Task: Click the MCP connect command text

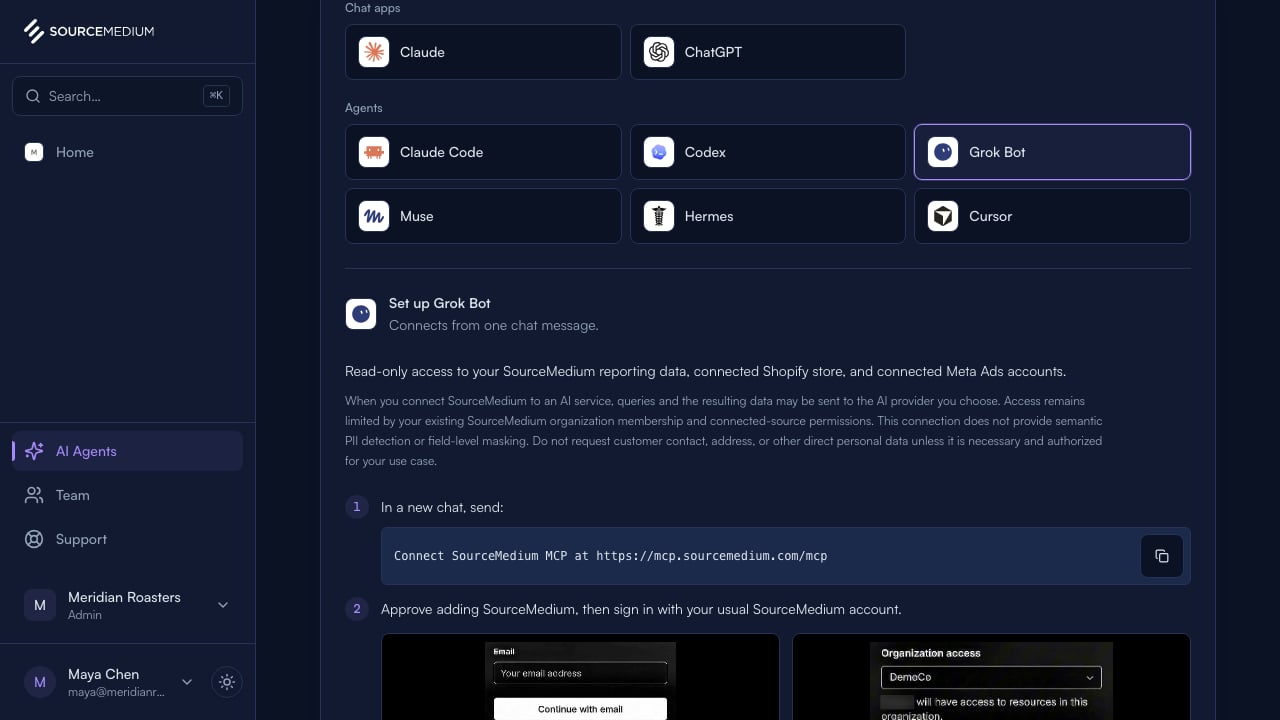Action: (611, 556)
